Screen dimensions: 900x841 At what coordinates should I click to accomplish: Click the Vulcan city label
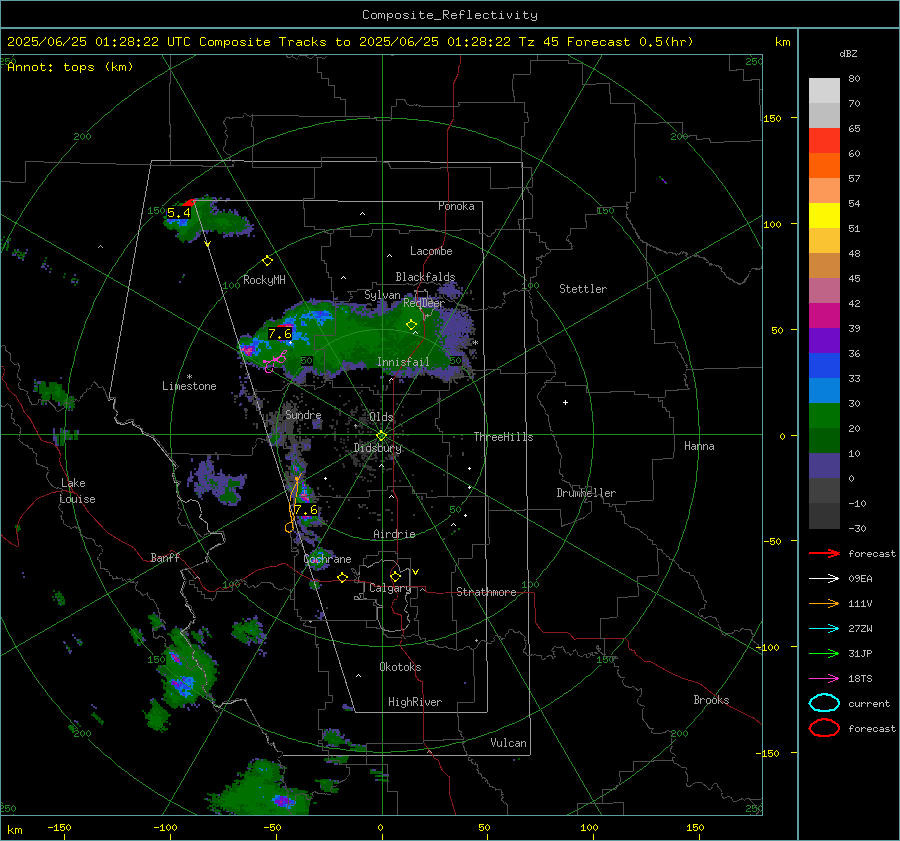(x=508, y=743)
